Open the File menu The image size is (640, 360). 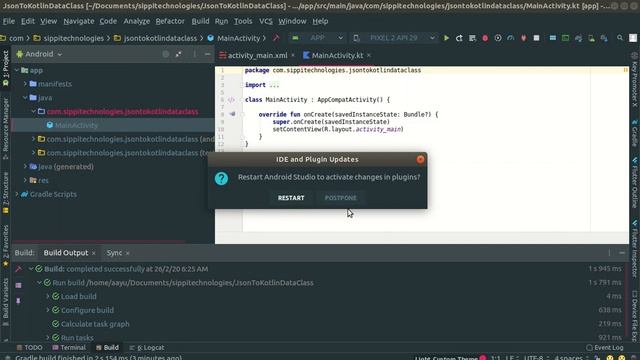coord(9,21)
